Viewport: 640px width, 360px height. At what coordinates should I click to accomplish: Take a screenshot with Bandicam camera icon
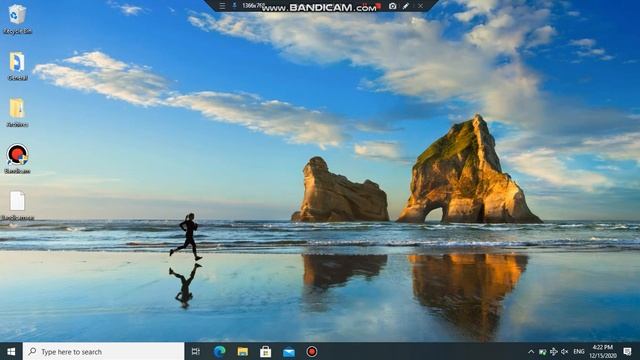pos(392,6)
